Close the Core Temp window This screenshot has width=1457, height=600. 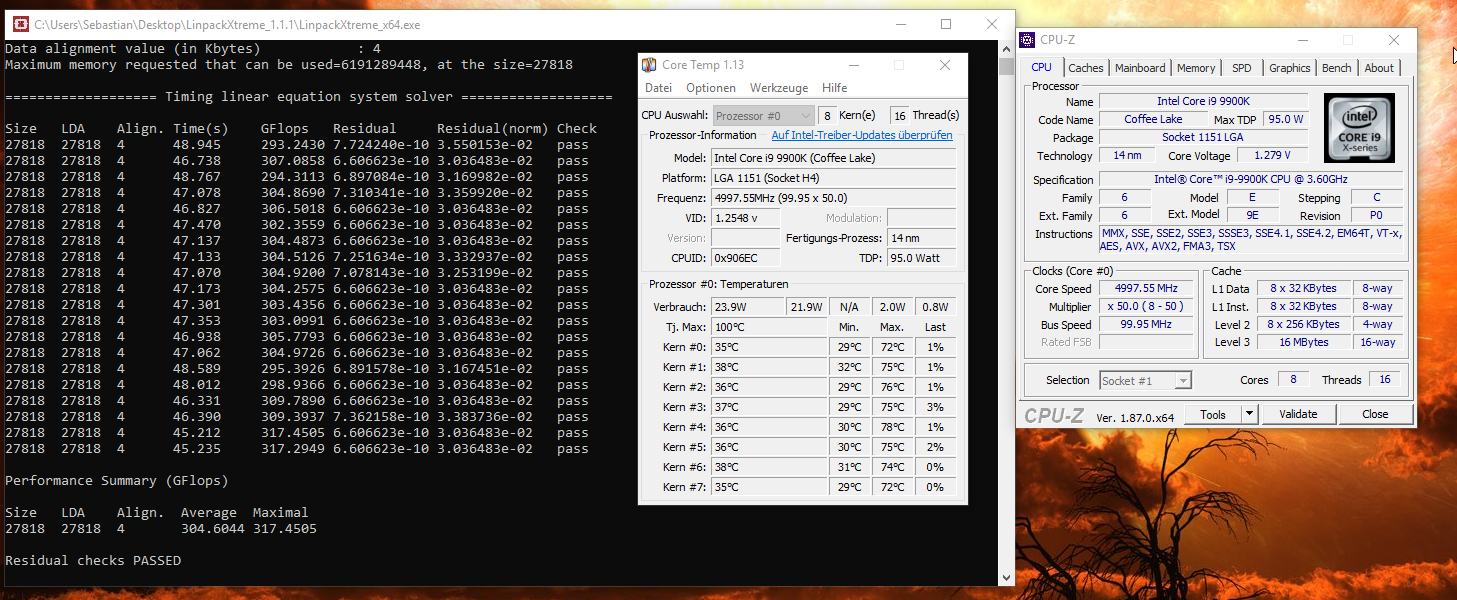click(x=945, y=65)
